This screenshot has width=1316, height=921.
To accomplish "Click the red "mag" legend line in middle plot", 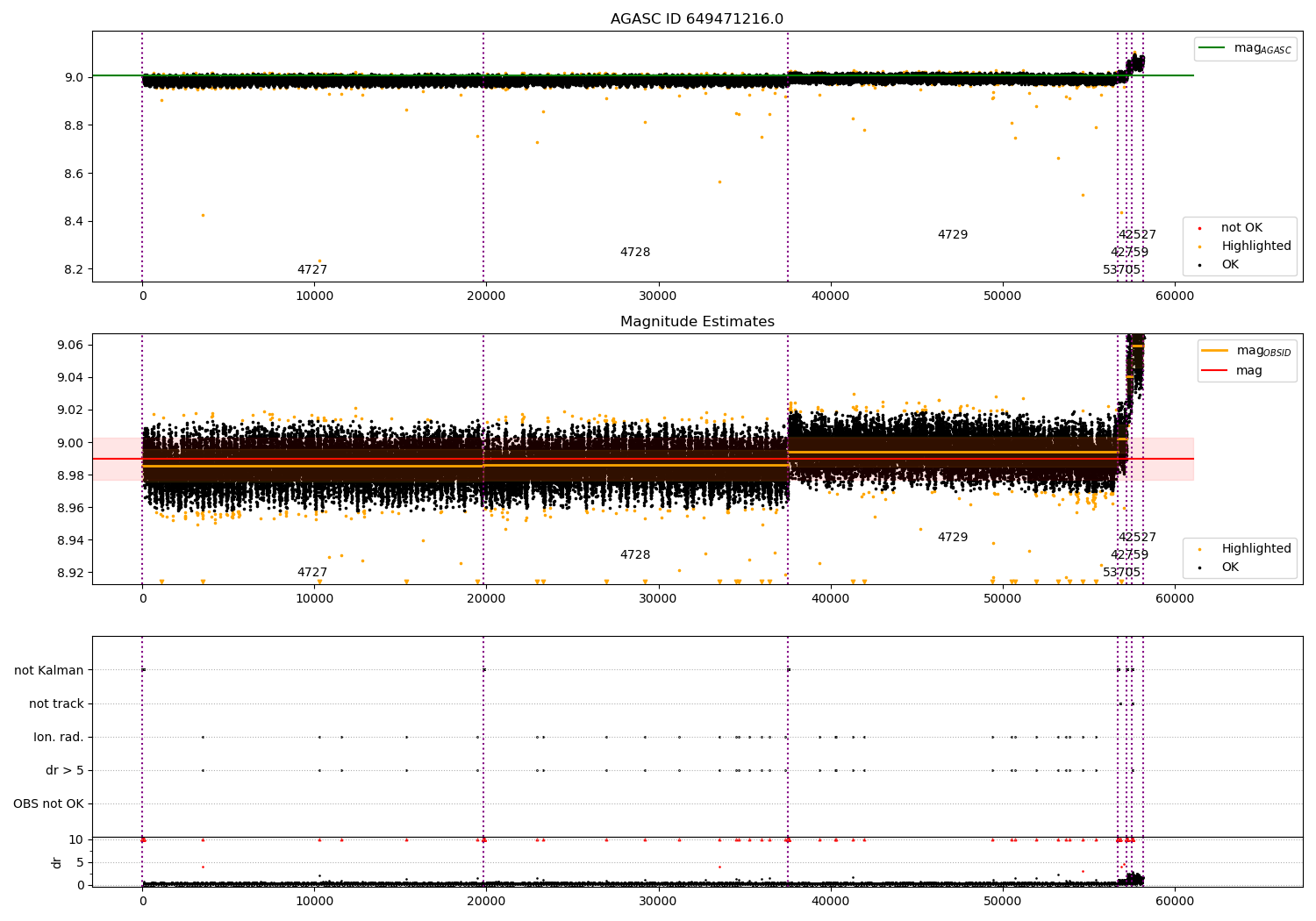I will pos(1214,371).
